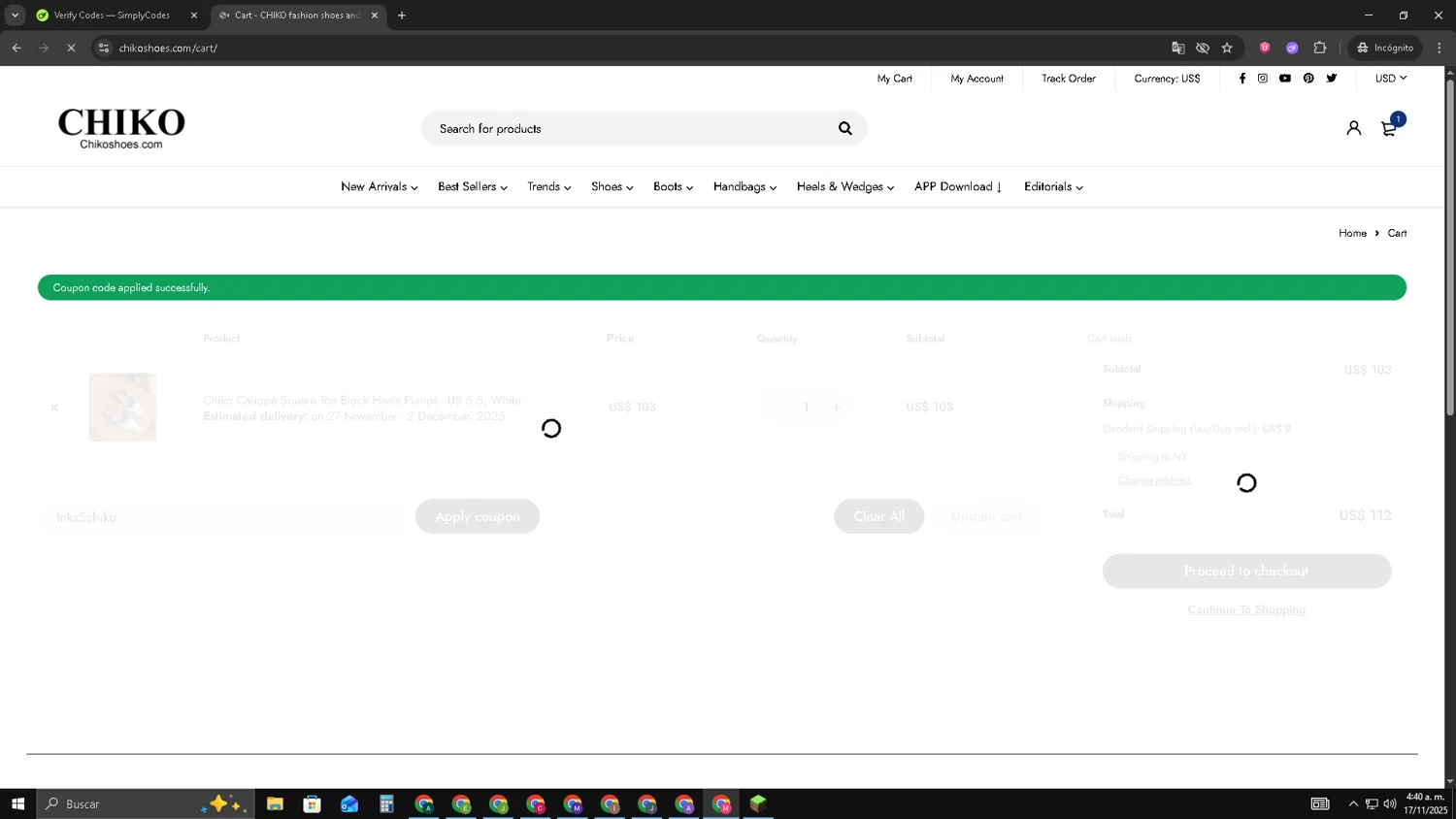Switch to Cart - CHIKO tab
Image resolution: width=1456 pixels, height=819 pixels.
pos(297,16)
